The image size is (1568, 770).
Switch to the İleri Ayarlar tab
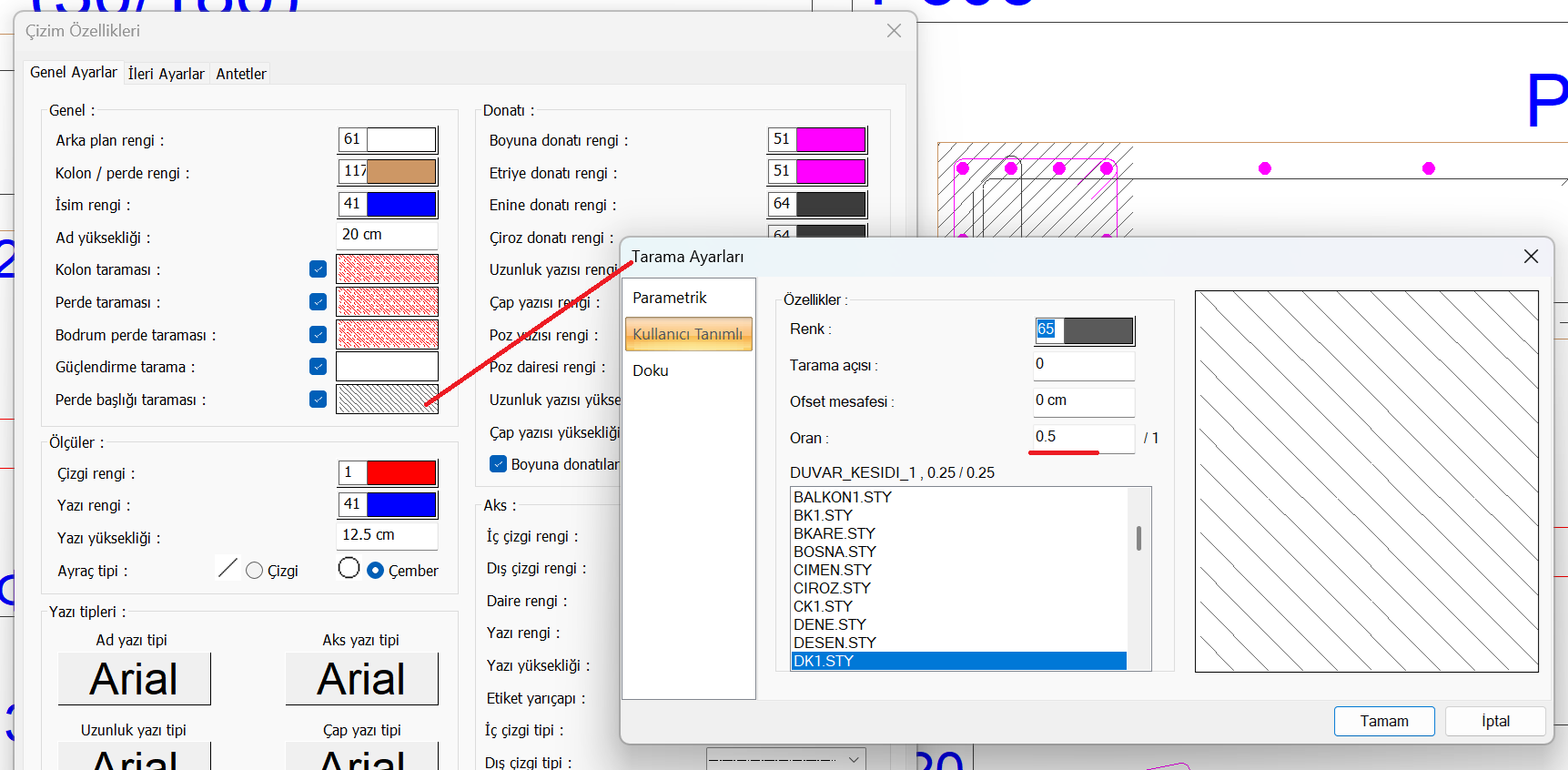click(x=166, y=74)
